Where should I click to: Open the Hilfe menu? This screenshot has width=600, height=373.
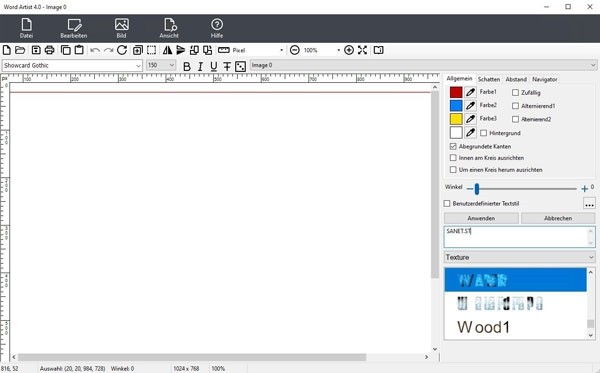pos(217,28)
